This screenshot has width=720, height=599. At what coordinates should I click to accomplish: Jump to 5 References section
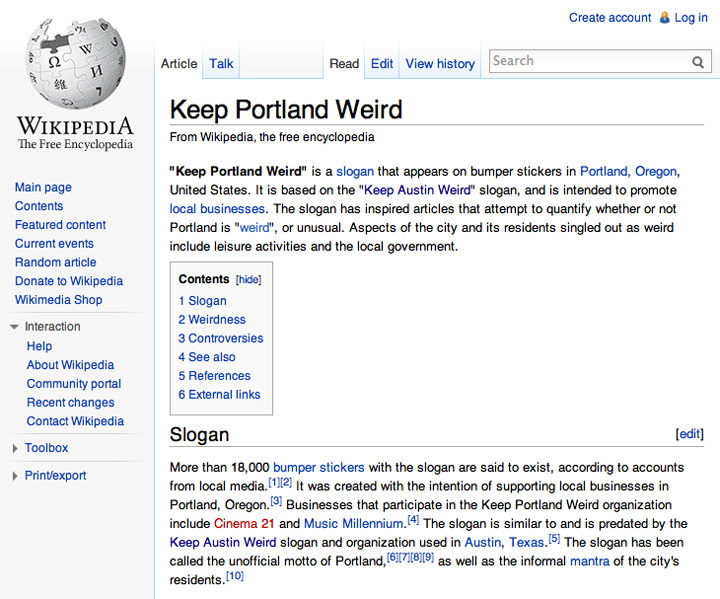click(x=214, y=376)
